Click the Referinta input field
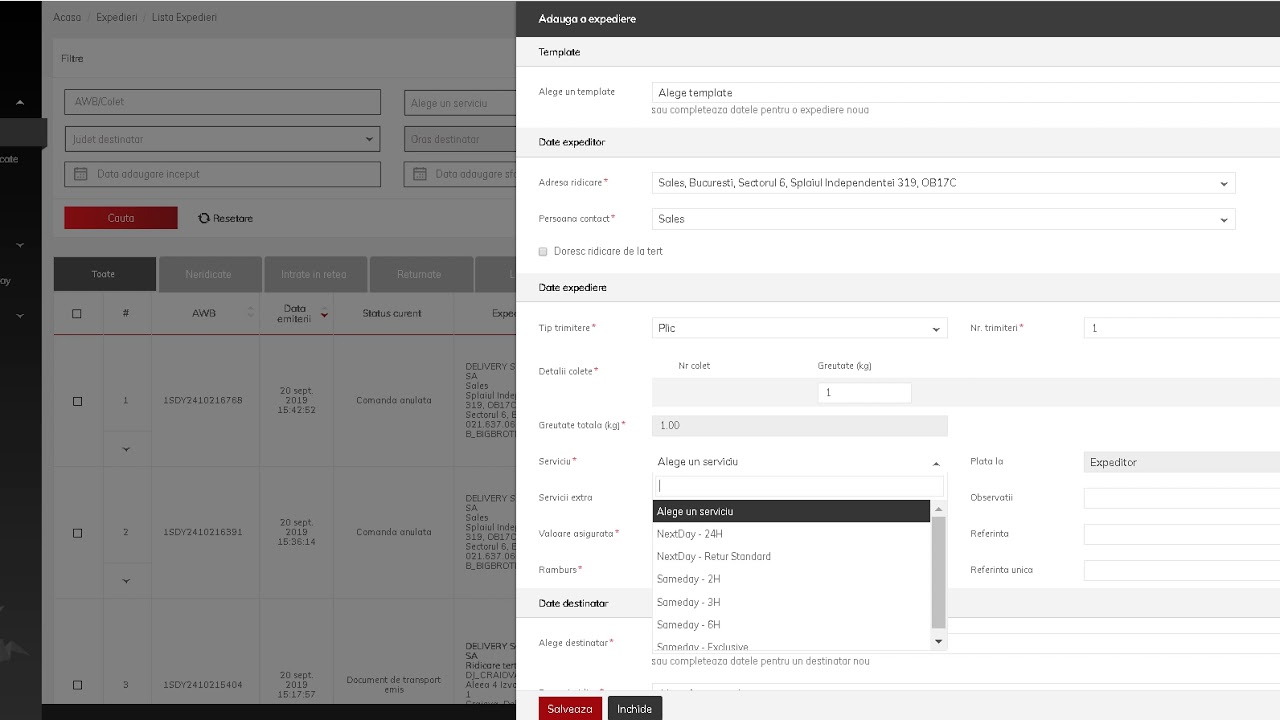The image size is (1280, 720). pos(1181,534)
